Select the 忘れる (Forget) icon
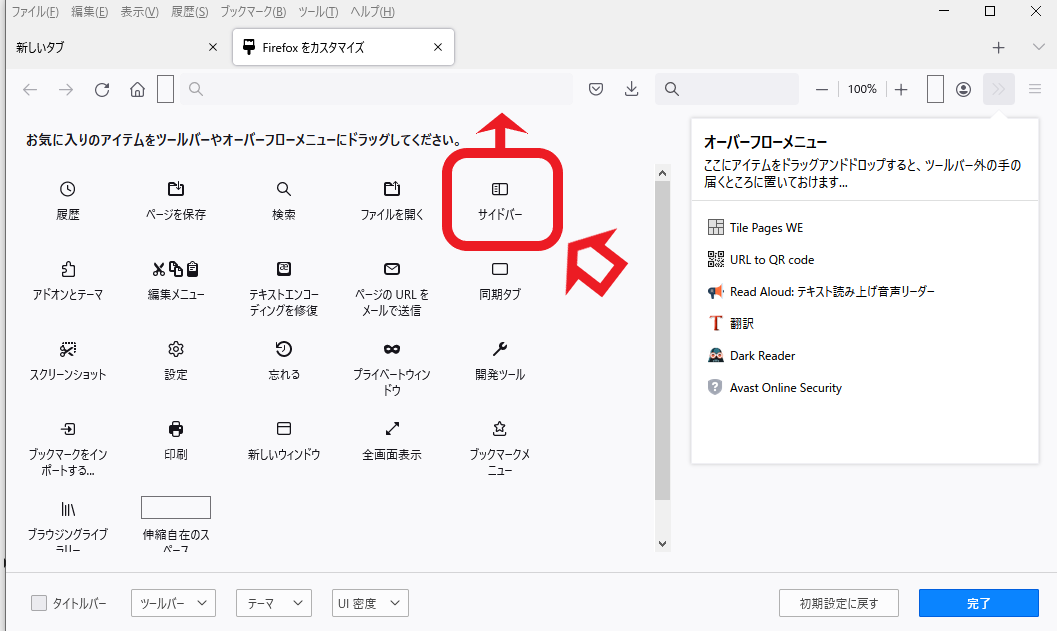This screenshot has width=1057, height=631. [x=283, y=349]
